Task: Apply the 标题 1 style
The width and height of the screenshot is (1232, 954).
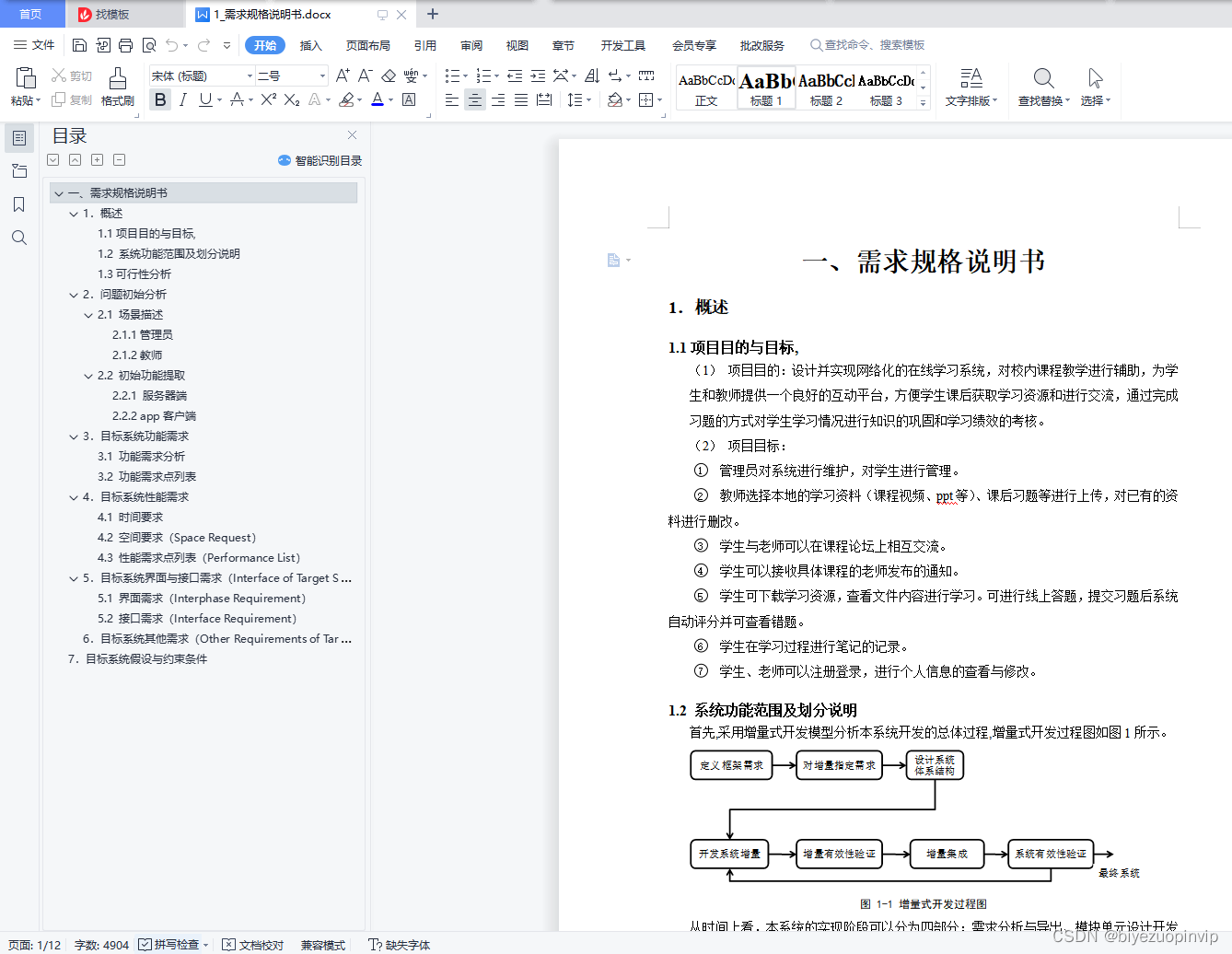Action: pos(766,88)
